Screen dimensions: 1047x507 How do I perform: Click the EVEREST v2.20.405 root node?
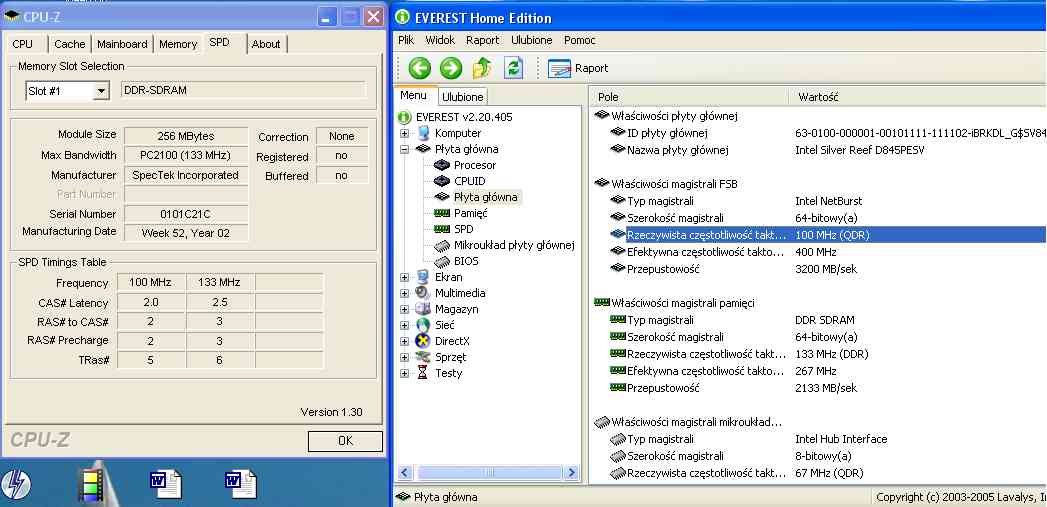coord(464,117)
